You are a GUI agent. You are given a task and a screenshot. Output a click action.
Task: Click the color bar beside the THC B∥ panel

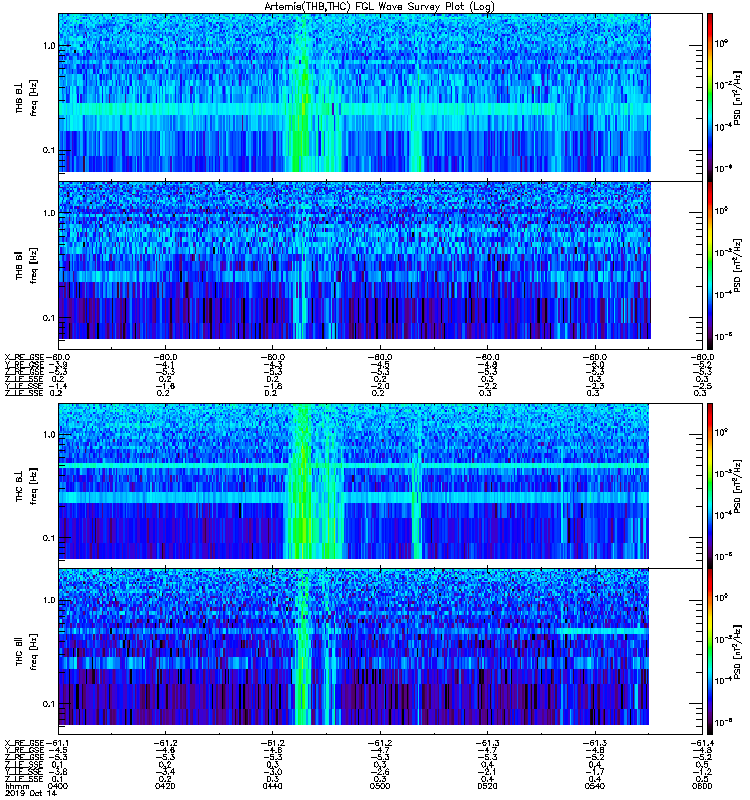[x=709, y=652]
